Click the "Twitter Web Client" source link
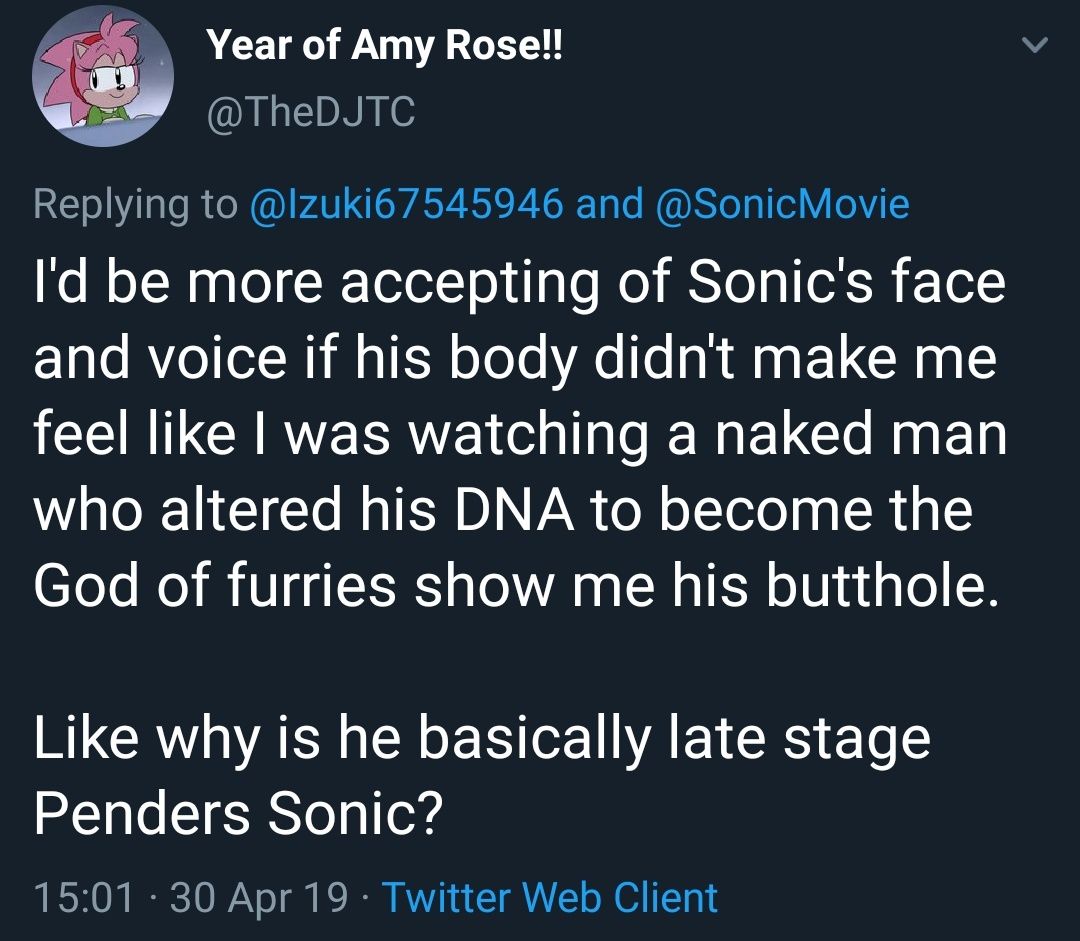 (550, 897)
